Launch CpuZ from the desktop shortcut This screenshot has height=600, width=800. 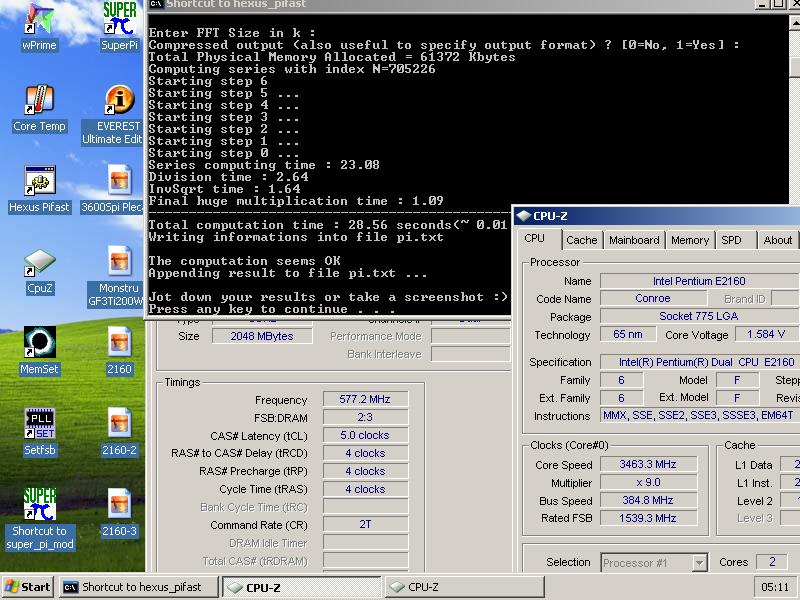point(39,270)
